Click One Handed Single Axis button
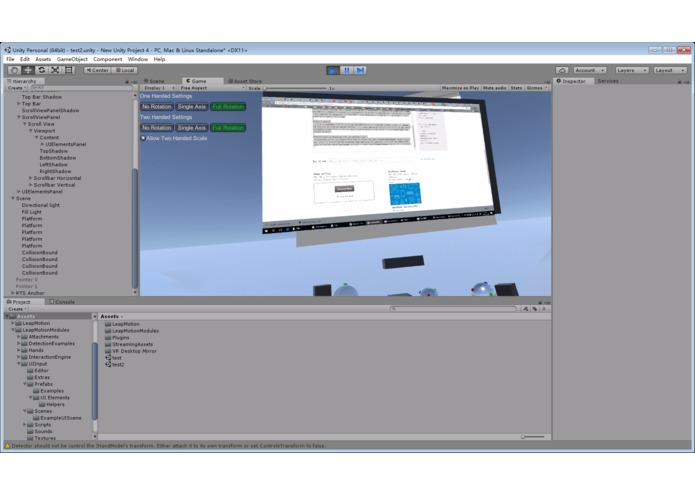The width and height of the screenshot is (695, 494). (x=191, y=106)
